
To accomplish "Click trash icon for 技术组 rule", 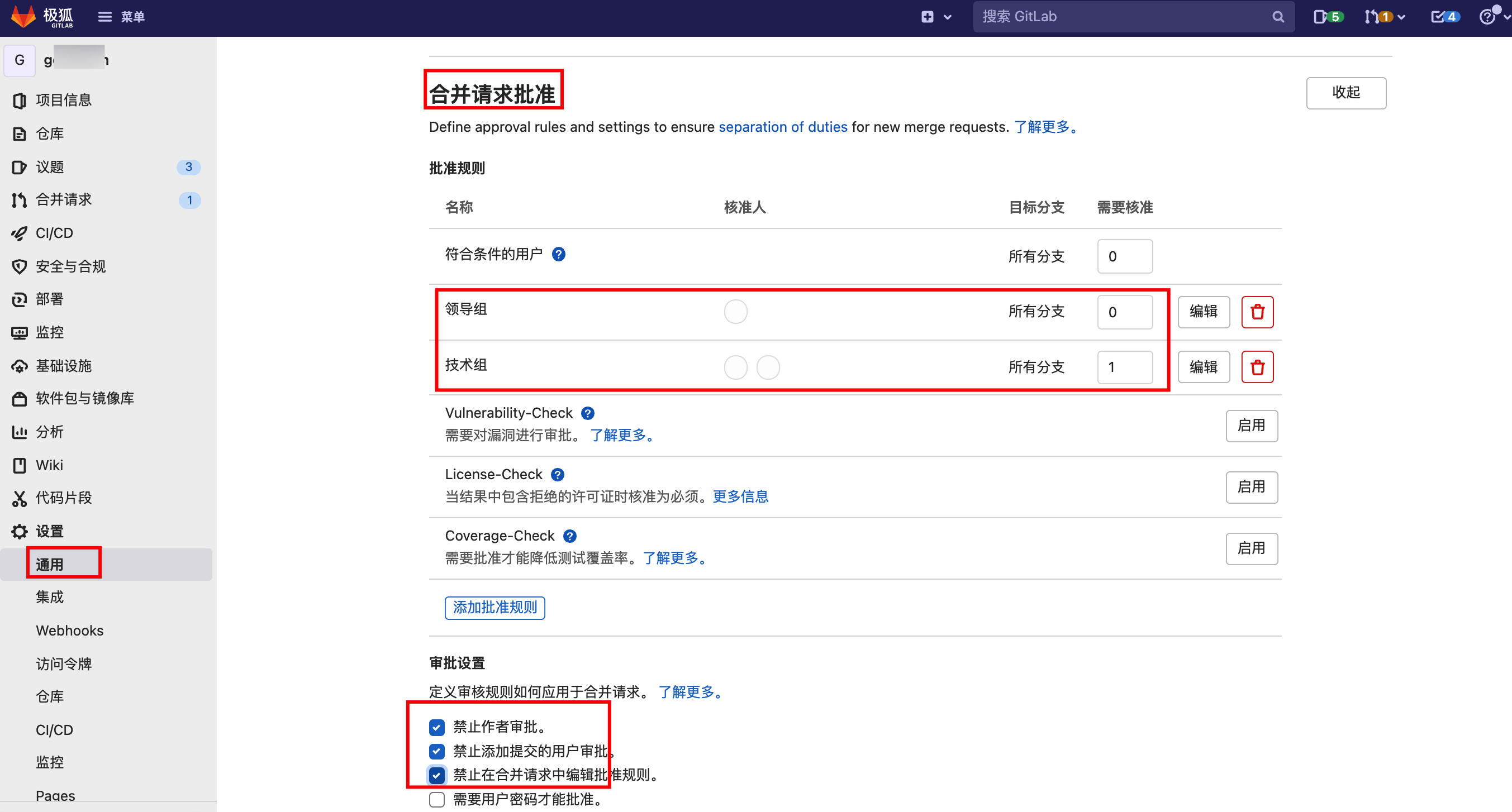I will (x=1257, y=367).
